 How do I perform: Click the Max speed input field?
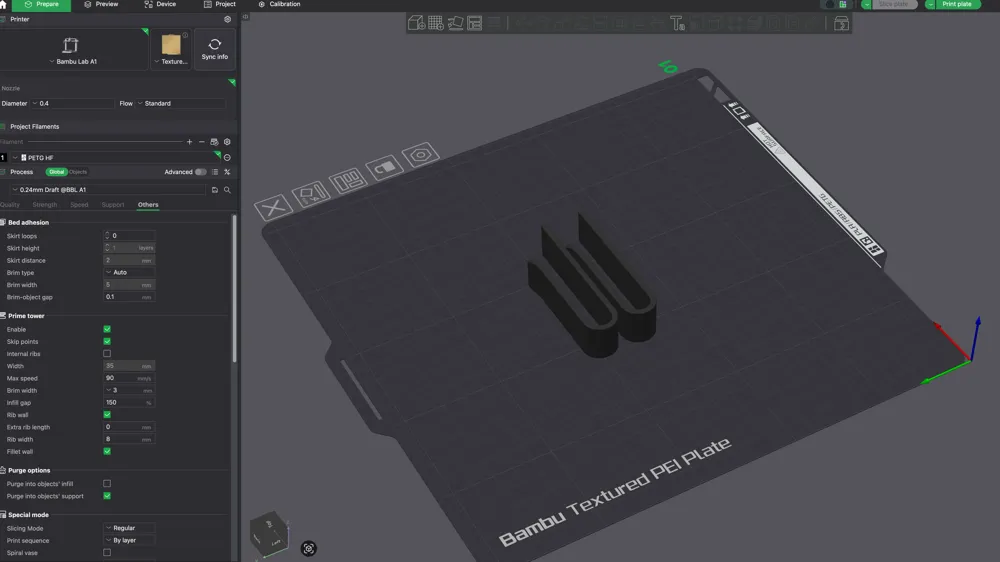tap(129, 378)
